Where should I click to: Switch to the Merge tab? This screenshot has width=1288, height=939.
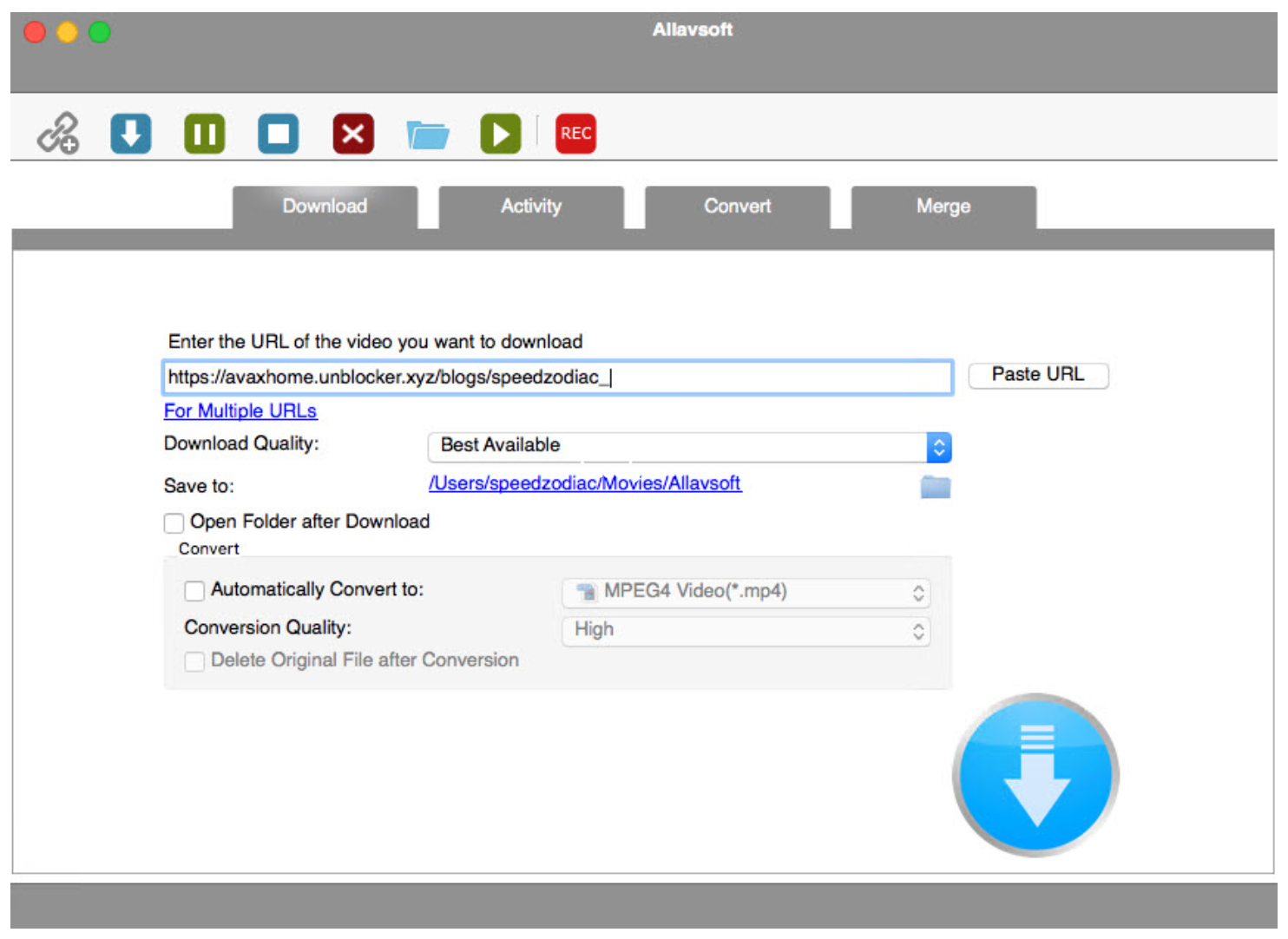click(943, 207)
